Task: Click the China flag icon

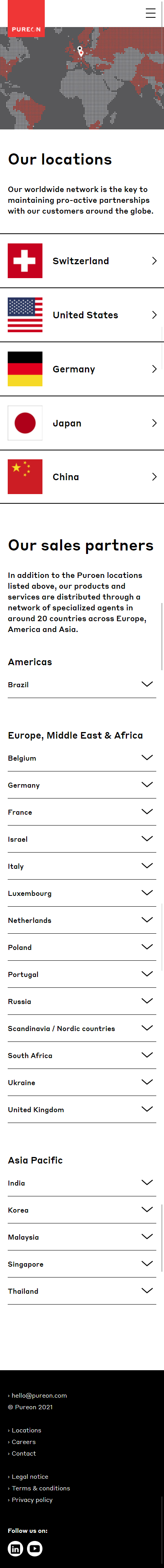Action: [25, 477]
